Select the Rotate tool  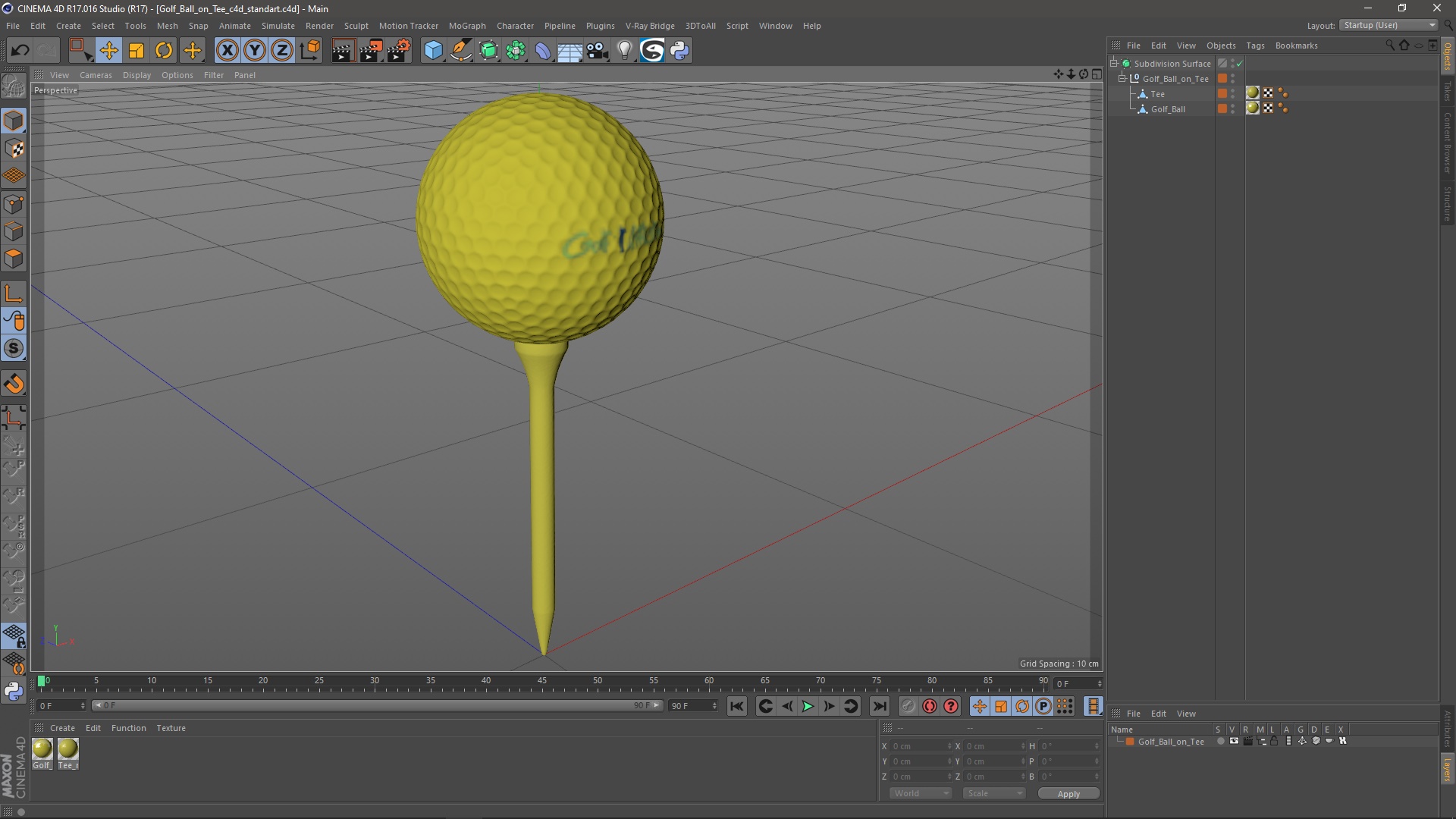pos(164,51)
